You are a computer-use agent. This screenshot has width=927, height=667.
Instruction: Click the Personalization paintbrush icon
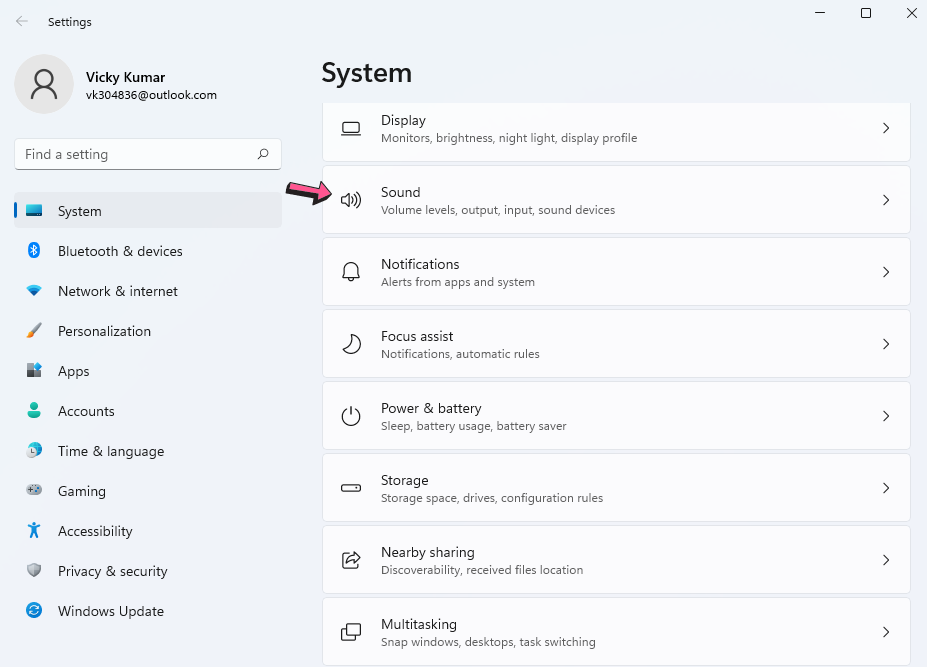[x=34, y=331]
